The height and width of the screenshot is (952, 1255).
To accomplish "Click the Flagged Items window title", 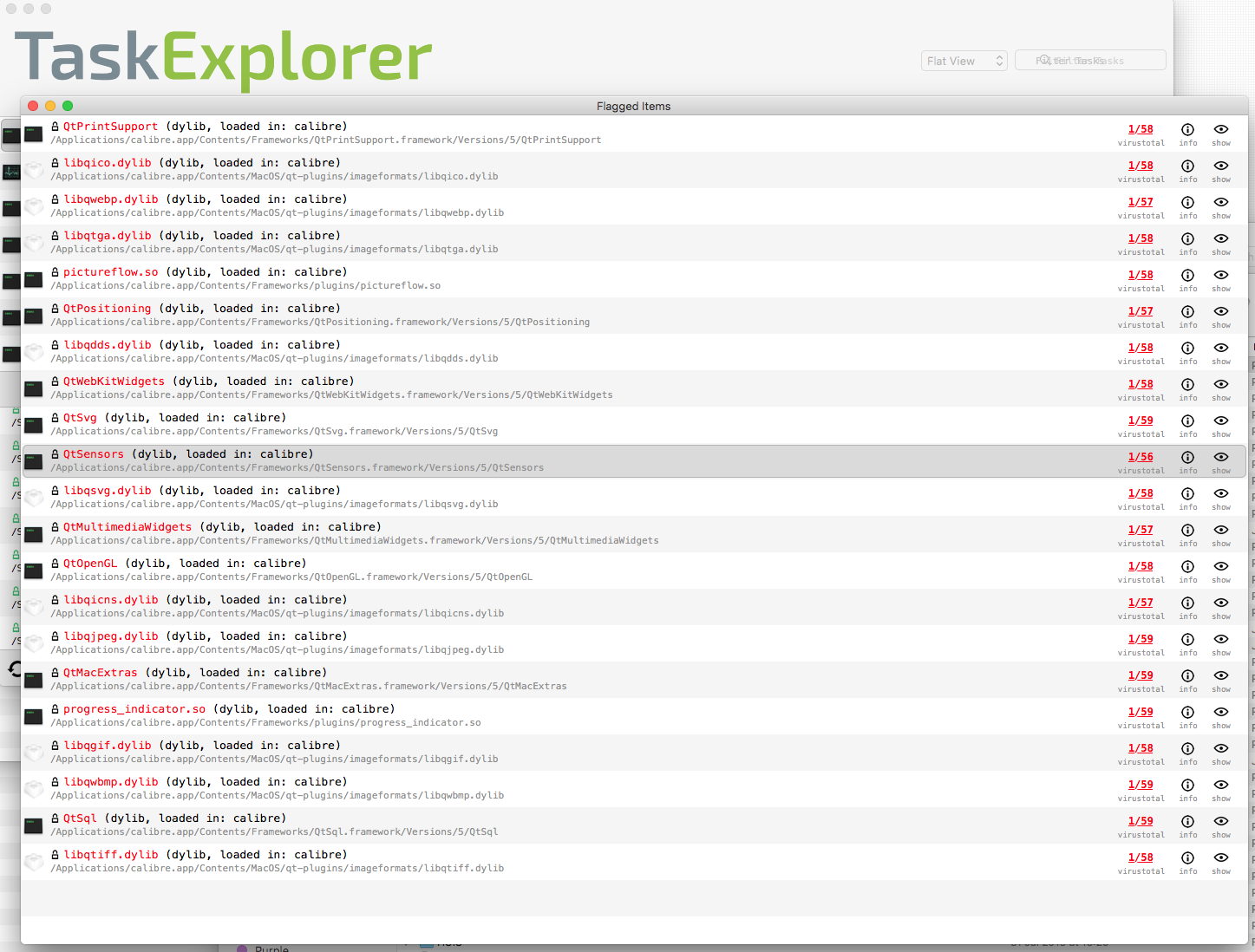I will pyautogui.click(x=633, y=107).
